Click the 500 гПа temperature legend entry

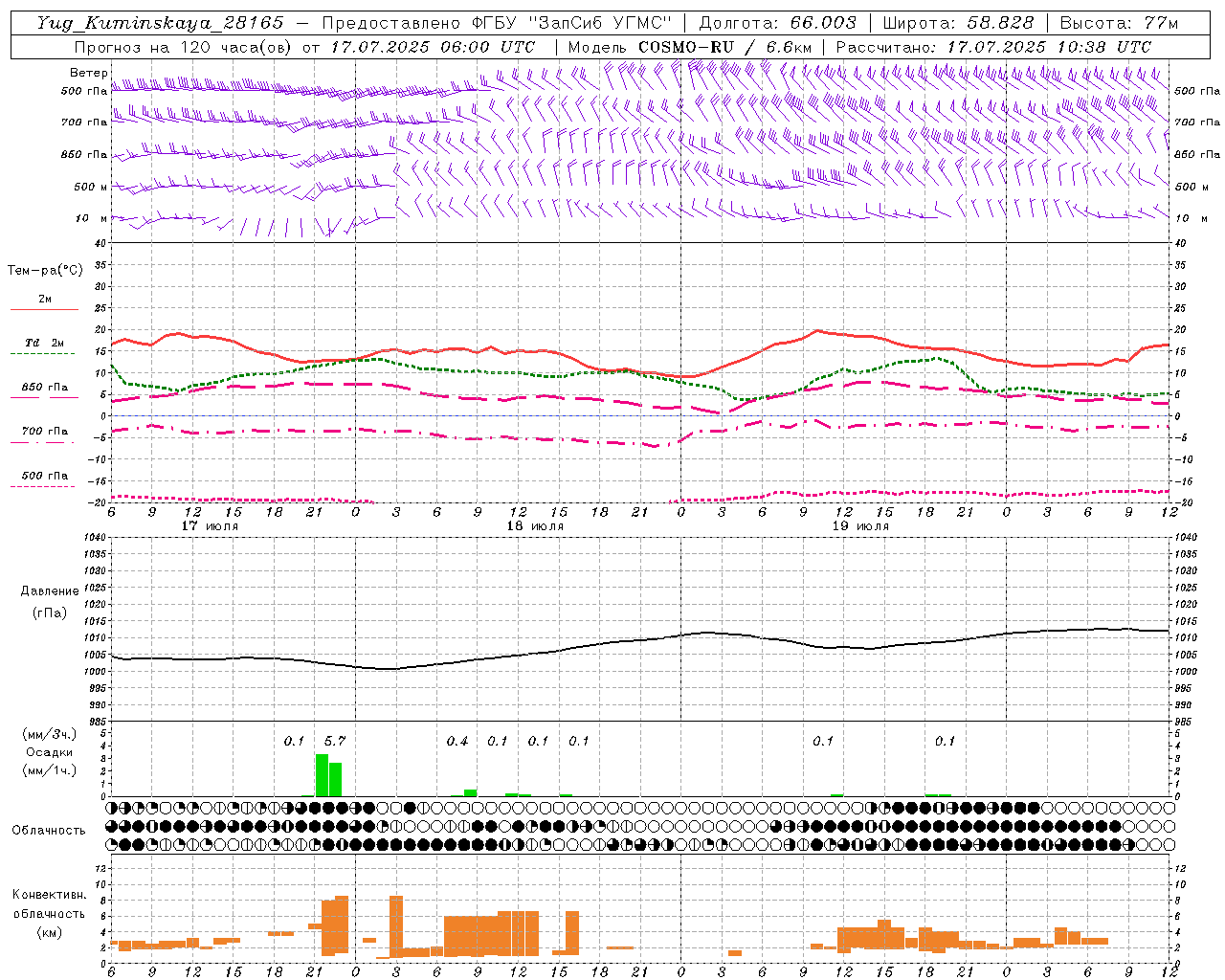(x=45, y=476)
